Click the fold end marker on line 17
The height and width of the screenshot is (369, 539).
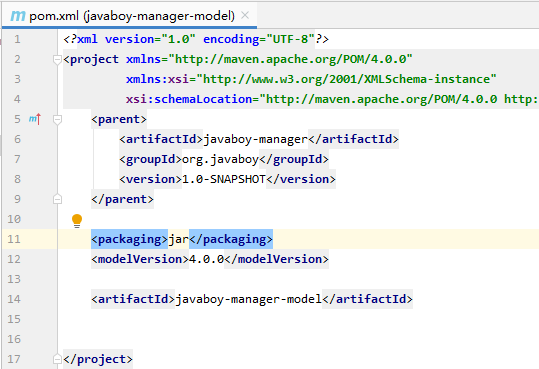(x=57, y=359)
